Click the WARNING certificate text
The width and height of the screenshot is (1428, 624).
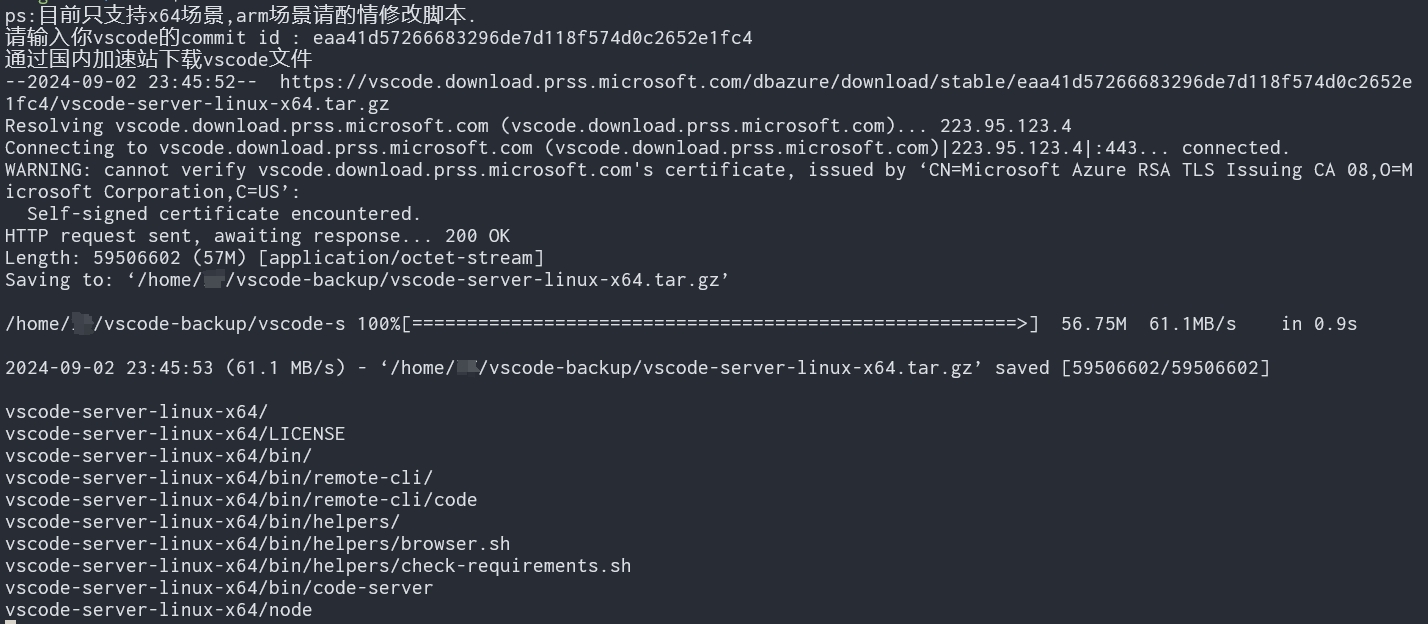[x=708, y=181]
